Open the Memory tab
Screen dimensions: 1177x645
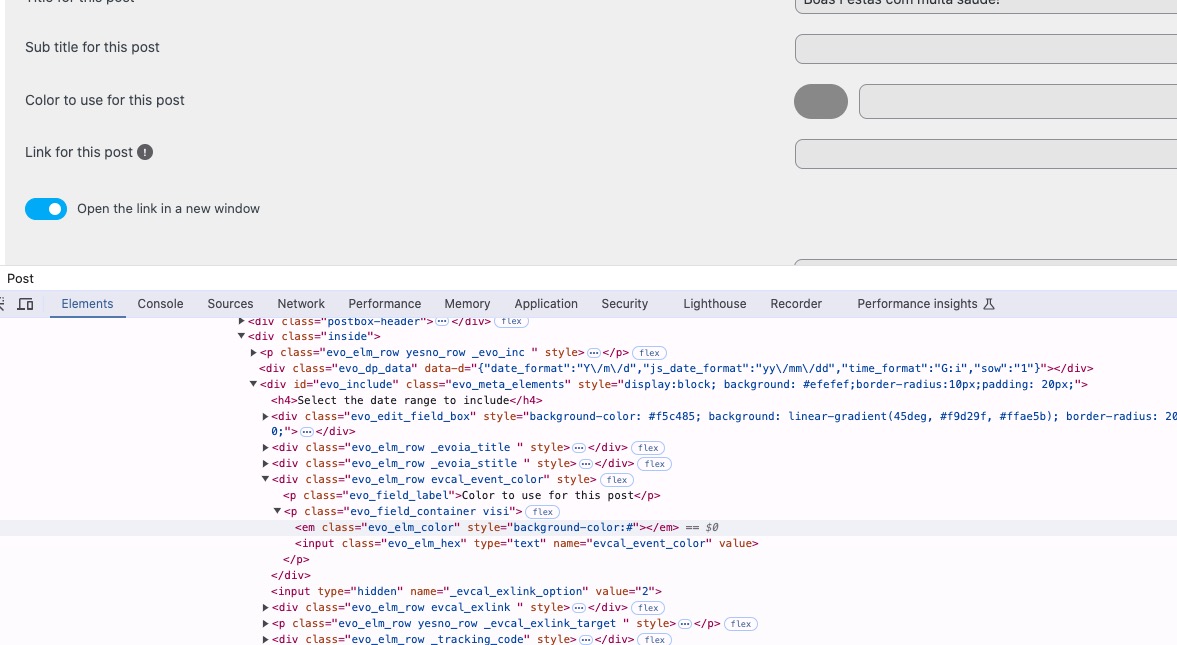coord(467,304)
